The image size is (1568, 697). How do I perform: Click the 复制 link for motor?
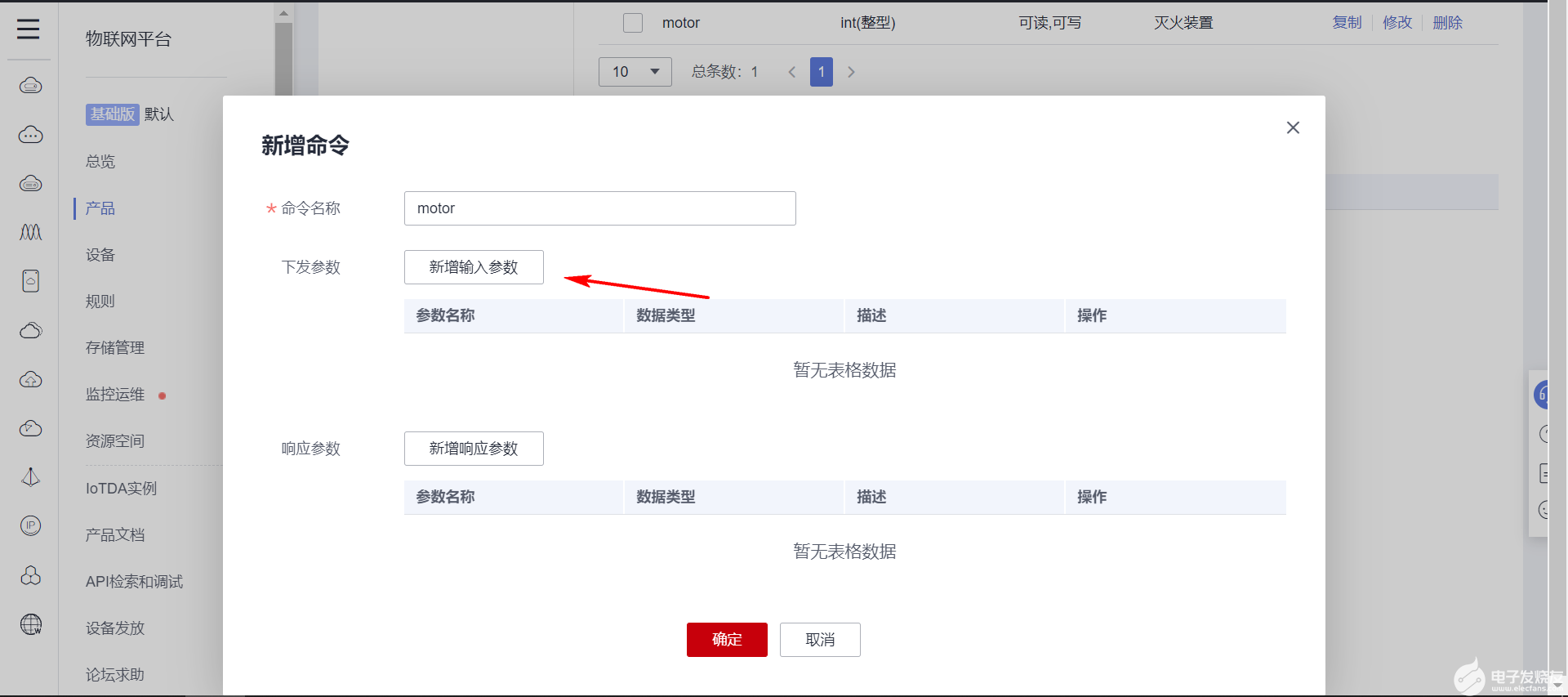(x=1347, y=23)
